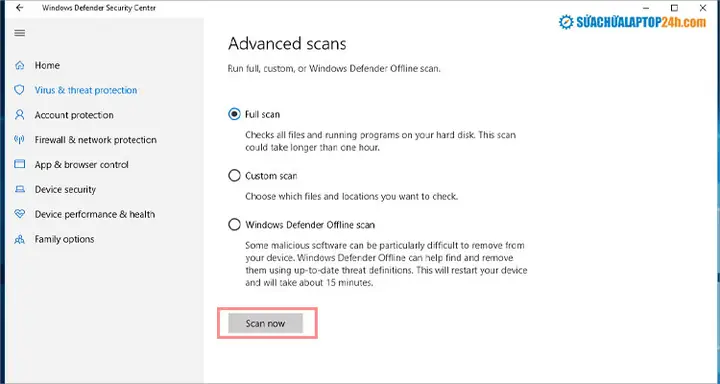The image size is (720, 384).
Task: Click the Device security laptop icon
Action: (19, 189)
